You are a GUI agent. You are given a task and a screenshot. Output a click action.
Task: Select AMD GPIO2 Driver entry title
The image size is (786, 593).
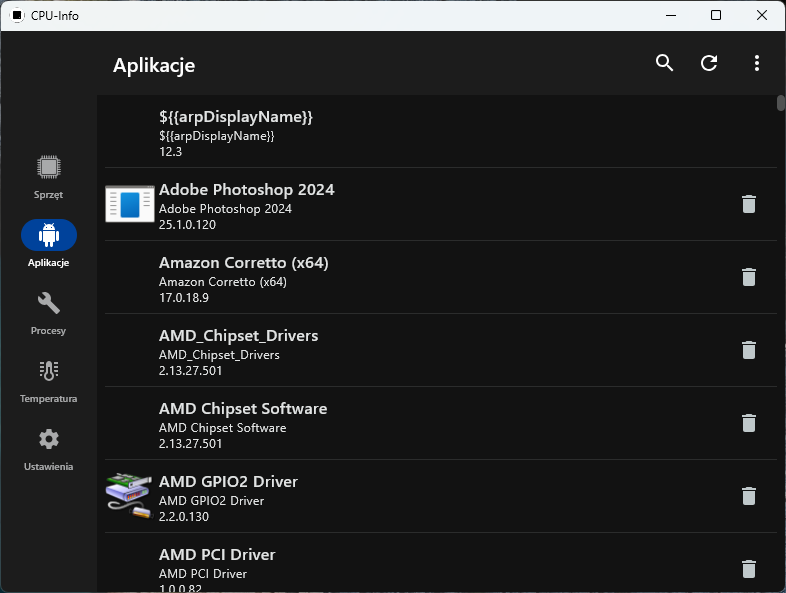coord(228,482)
